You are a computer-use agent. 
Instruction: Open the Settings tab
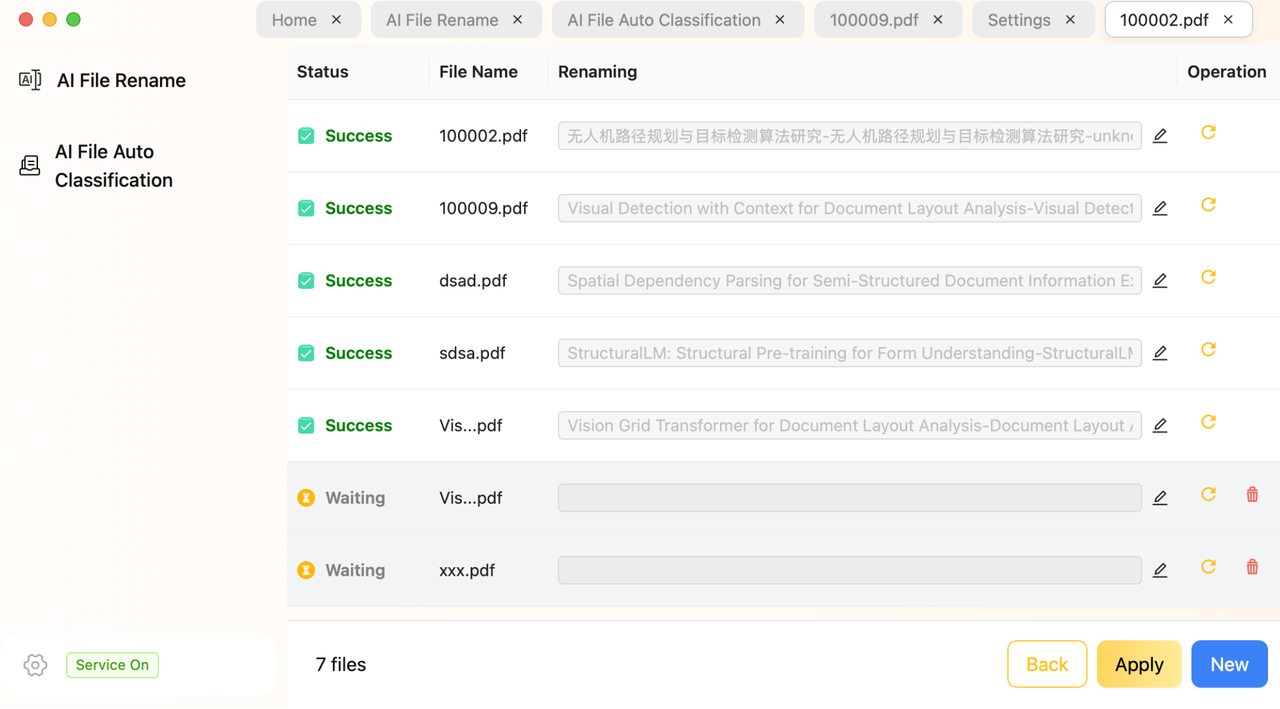[1019, 20]
